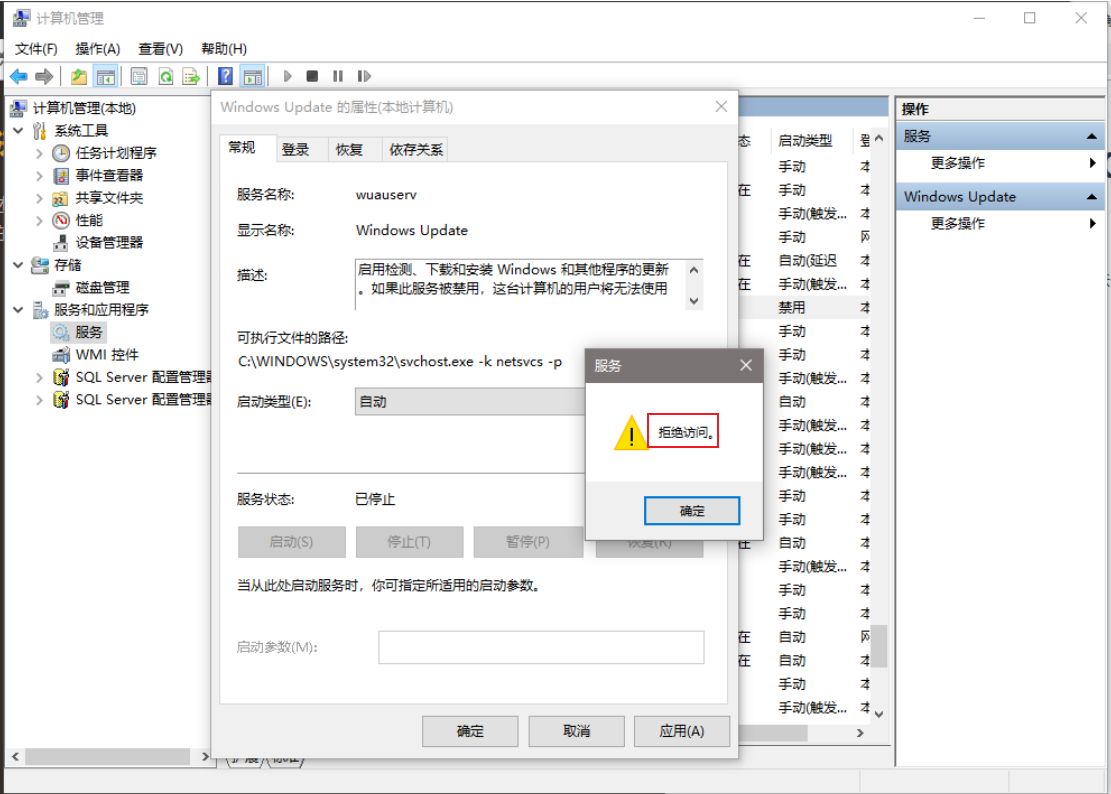Image resolution: width=1111 pixels, height=794 pixels.
Task: Click the Stop Service square toolbar icon
Action: 312,76
